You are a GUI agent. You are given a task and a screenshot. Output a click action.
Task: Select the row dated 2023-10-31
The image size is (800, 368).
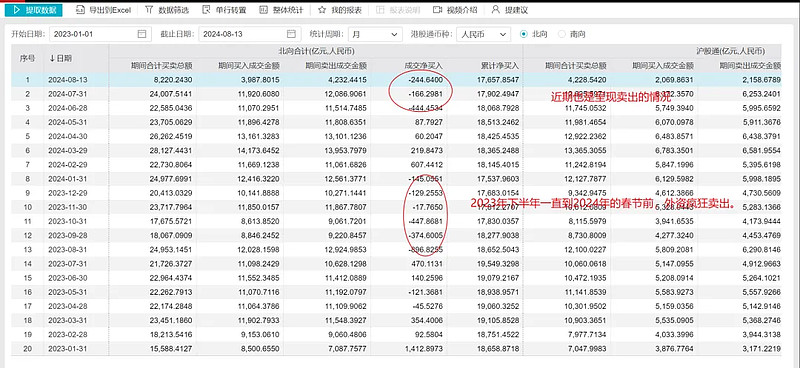pyautogui.click(x=396, y=221)
